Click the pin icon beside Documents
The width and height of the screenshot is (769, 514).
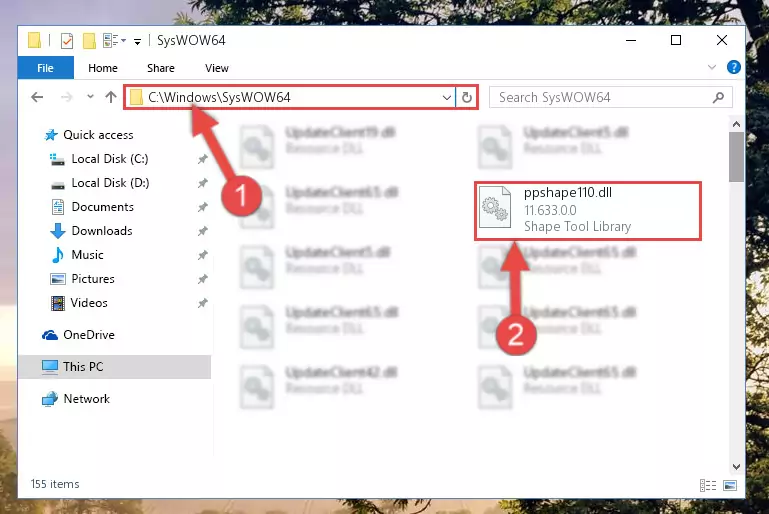click(203, 207)
